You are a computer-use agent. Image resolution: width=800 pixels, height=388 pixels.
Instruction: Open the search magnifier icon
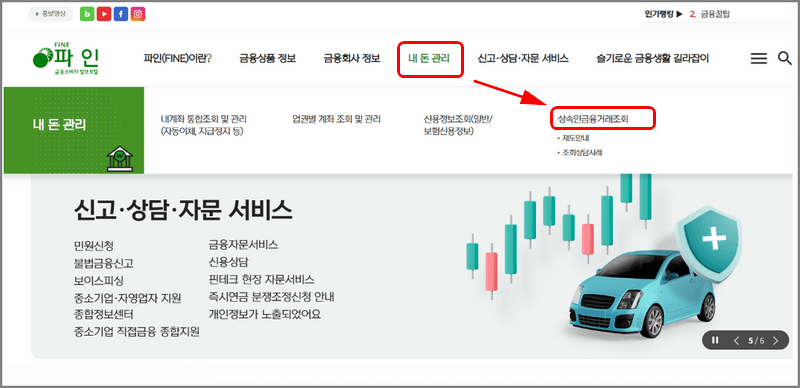tap(785, 58)
